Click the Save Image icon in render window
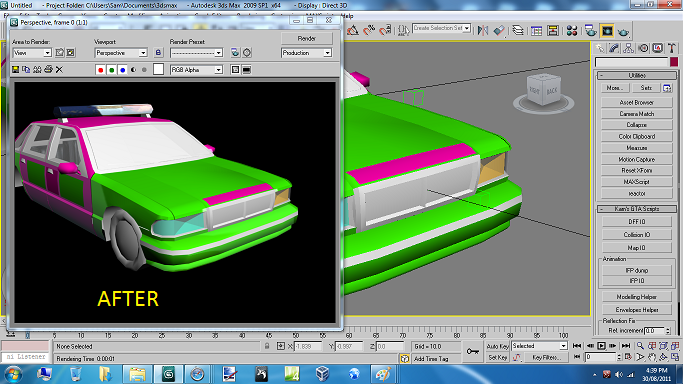The width and height of the screenshot is (683, 384). [x=16, y=70]
